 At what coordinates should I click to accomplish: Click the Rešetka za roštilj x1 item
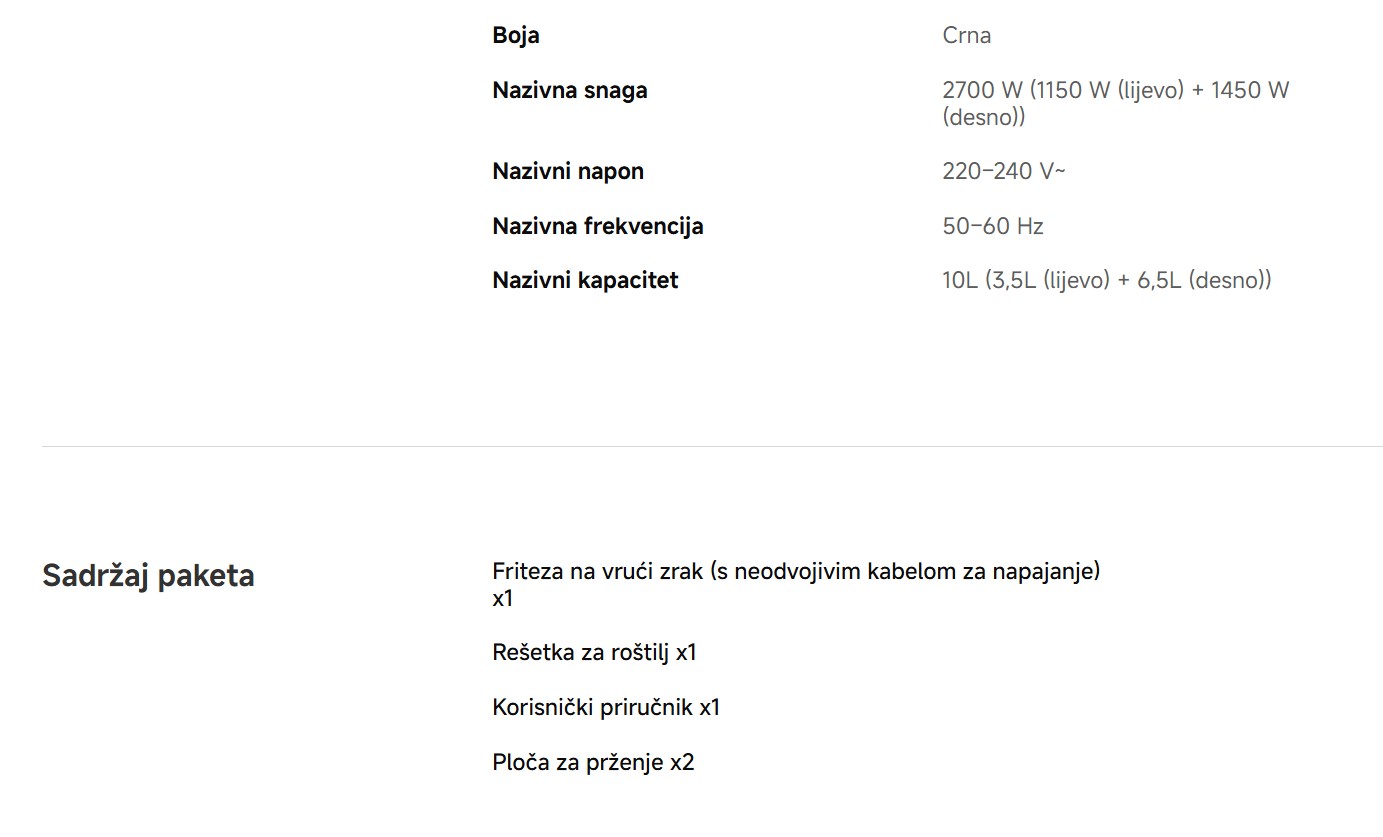pyautogui.click(x=593, y=653)
